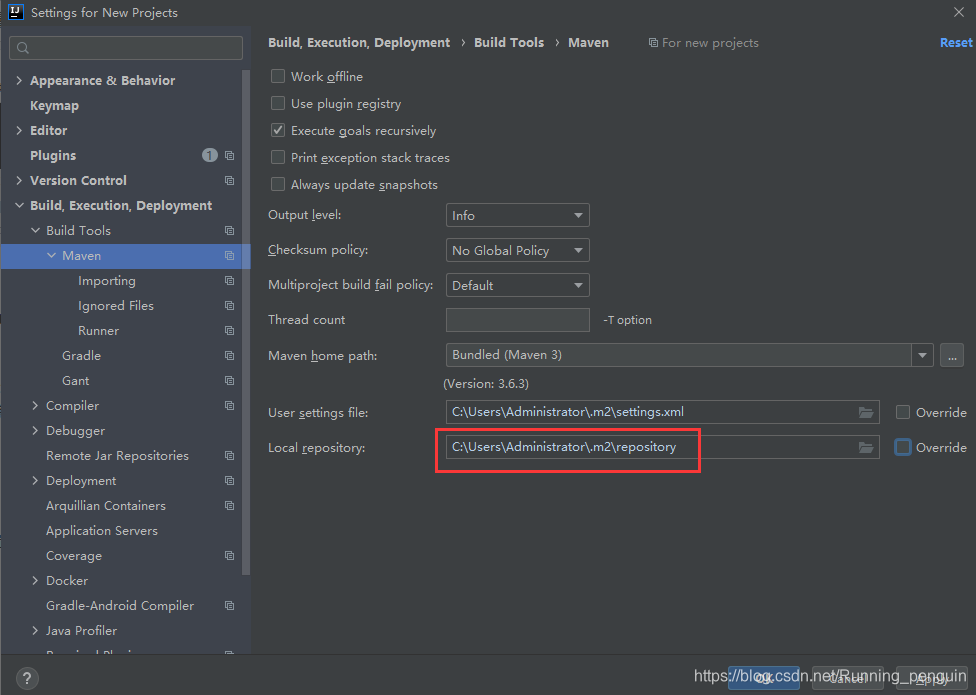Screen dimensions: 976x695
Task: Select Ignored Files under Maven
Action: 116,306
